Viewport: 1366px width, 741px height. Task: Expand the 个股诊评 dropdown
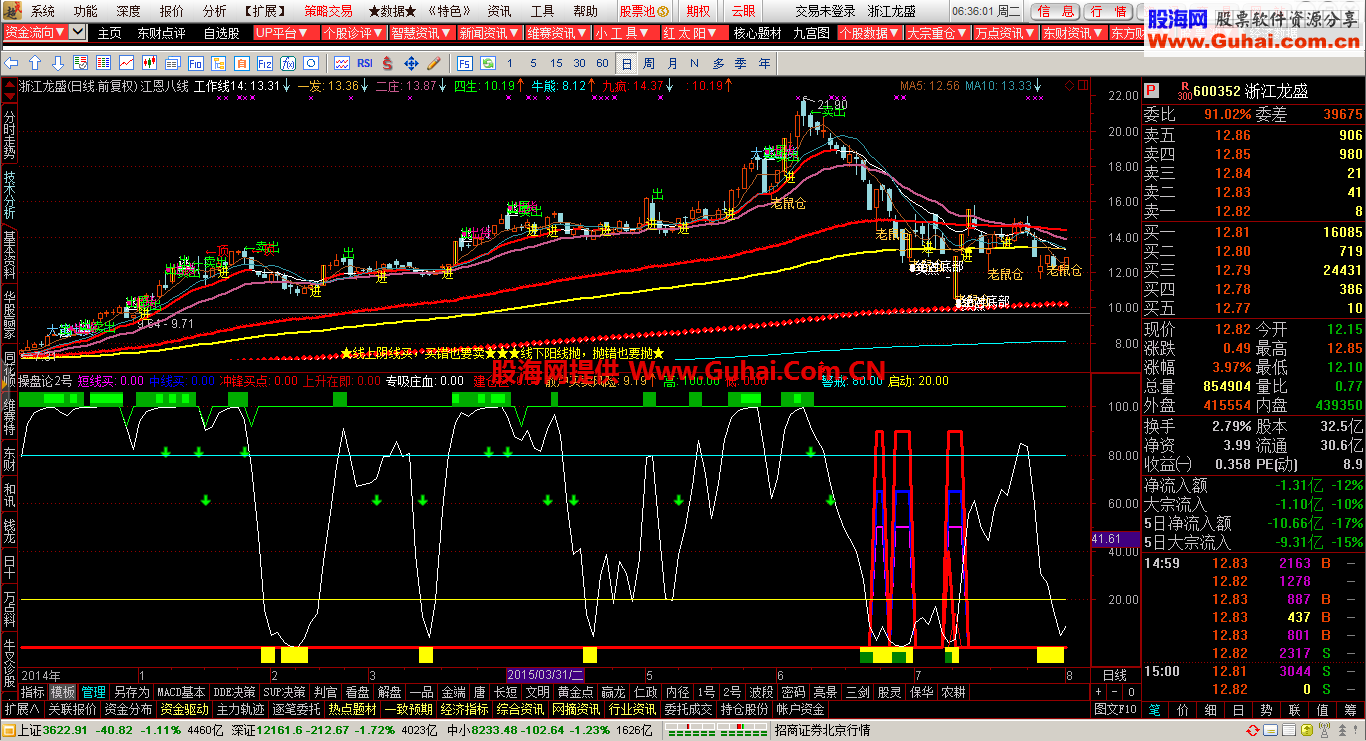[x=353, y=33]
